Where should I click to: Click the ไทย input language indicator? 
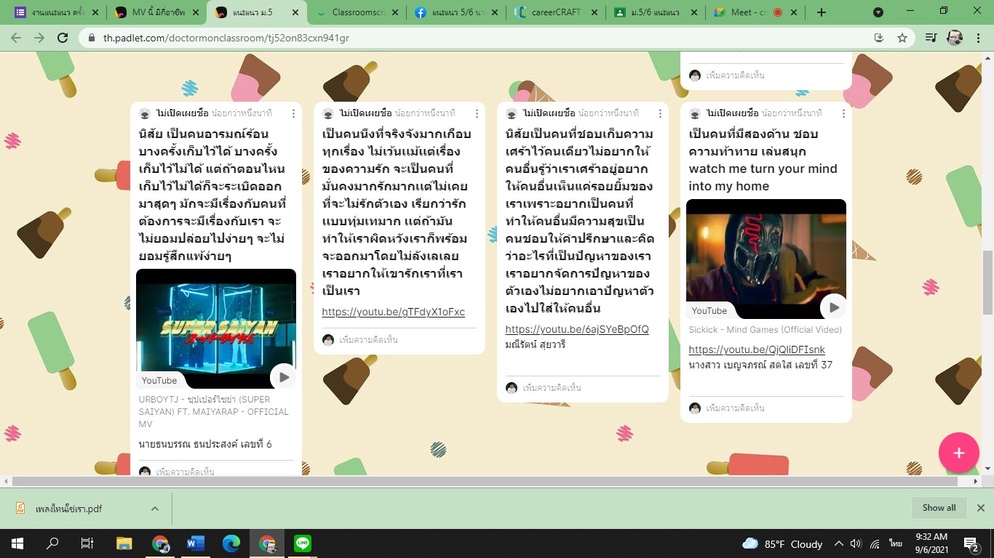(x=895, y=543)
